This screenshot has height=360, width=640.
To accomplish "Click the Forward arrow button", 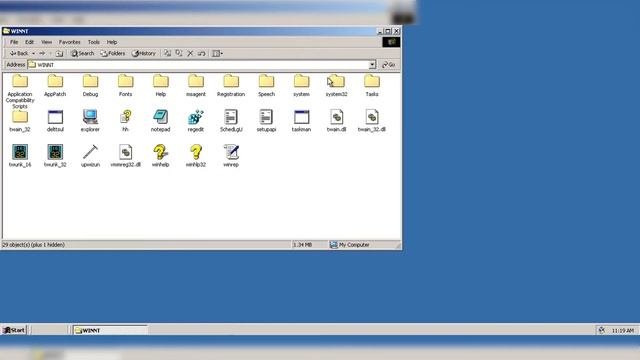I will coord(42,53).
